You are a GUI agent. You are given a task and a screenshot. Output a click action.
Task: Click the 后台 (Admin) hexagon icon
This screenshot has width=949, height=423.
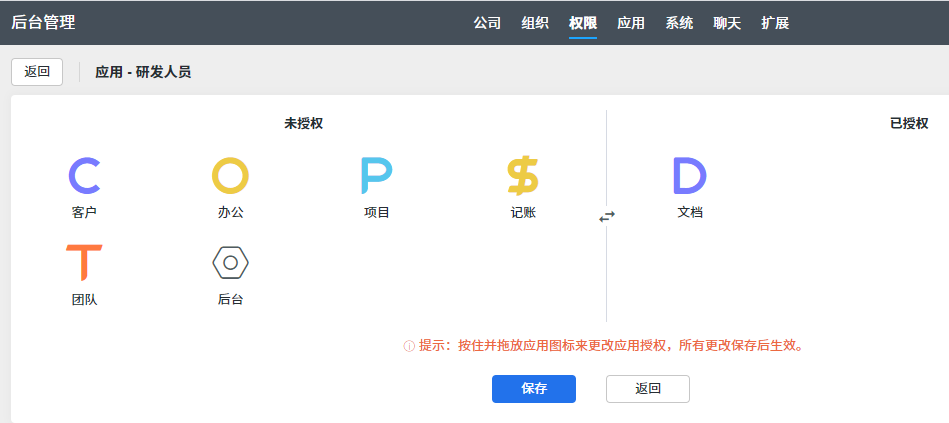(x=230, y=262)
